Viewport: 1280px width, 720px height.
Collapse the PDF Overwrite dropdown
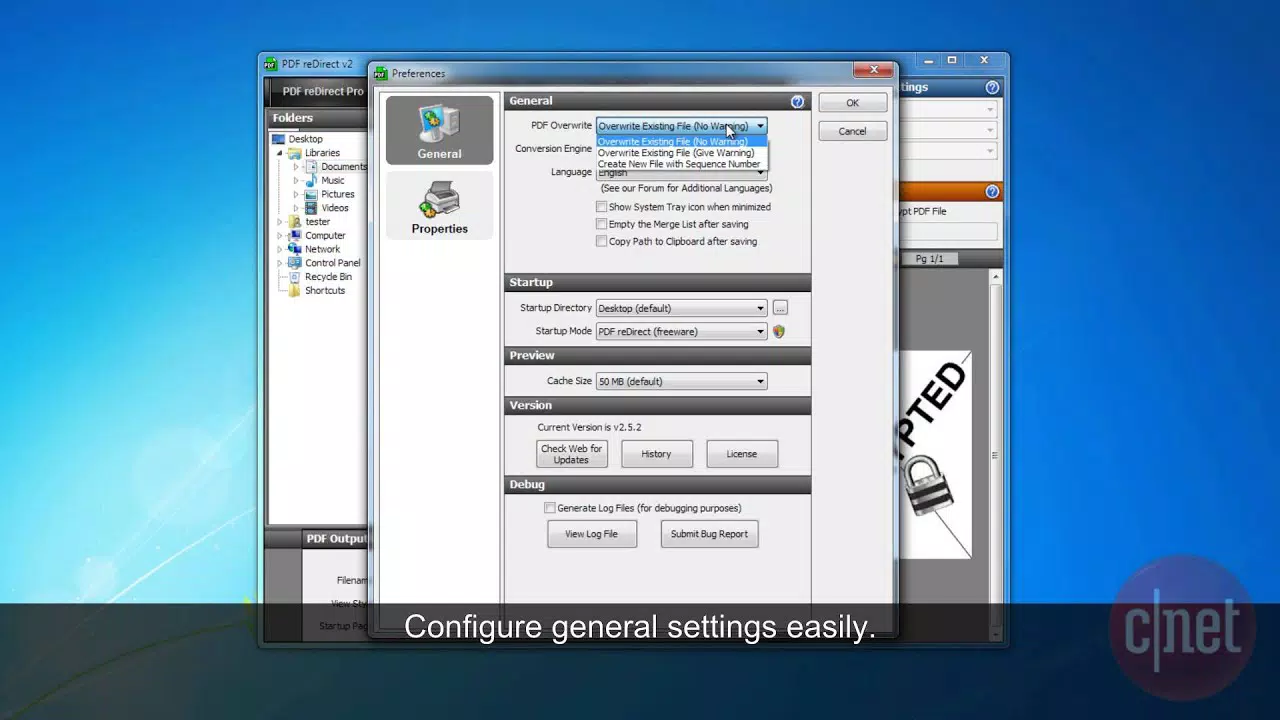coord(760,126)
